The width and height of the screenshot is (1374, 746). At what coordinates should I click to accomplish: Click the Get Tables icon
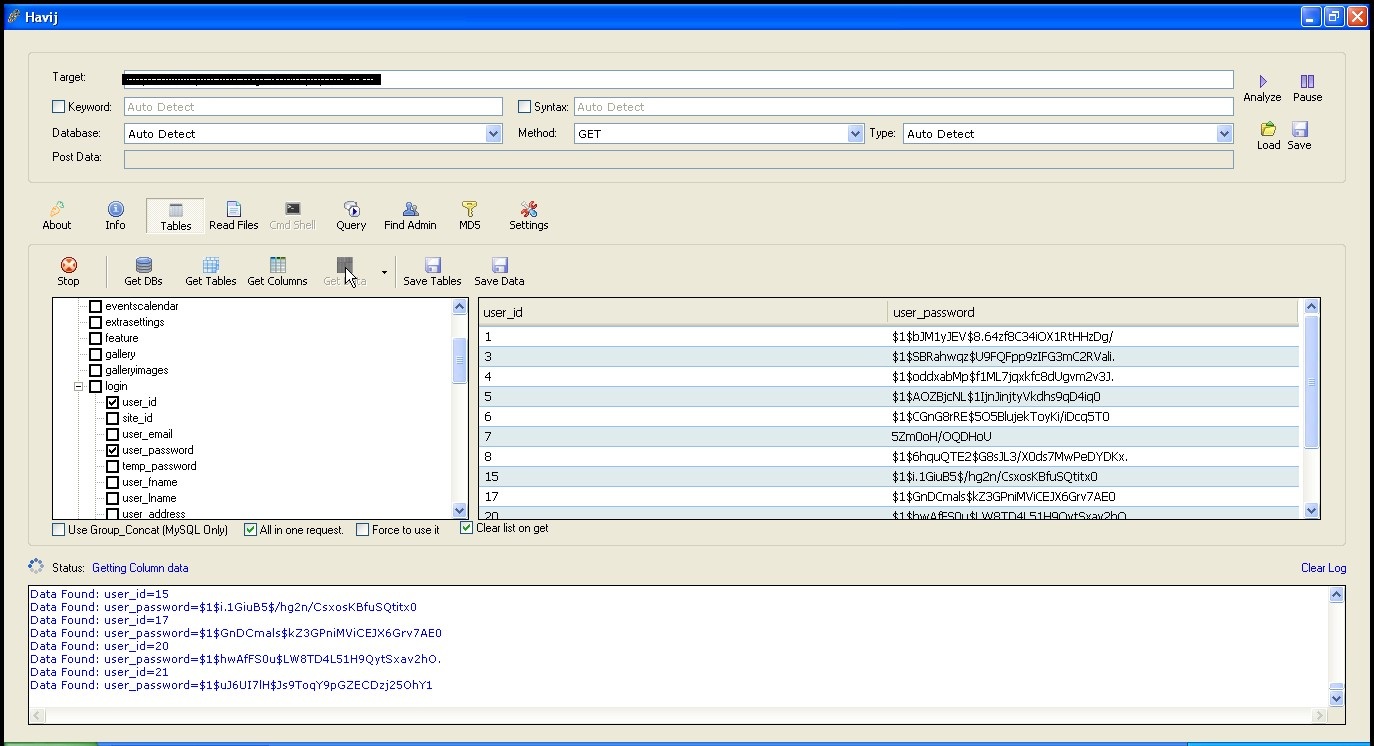(211, 265)
